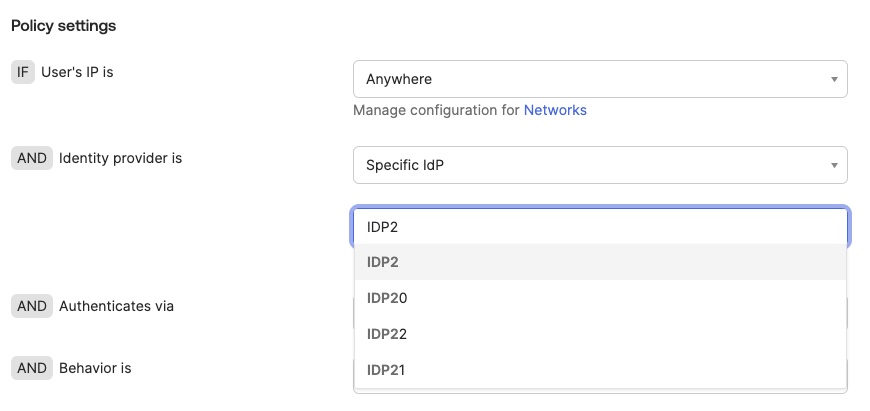
Task: Click the AND badge beside Behavior is
Action: pos(32,368)
